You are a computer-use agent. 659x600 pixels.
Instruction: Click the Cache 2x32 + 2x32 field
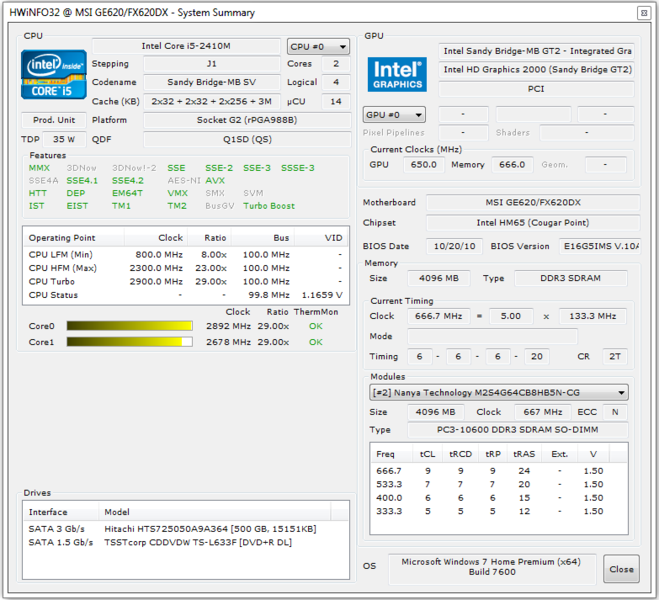pyautogui.click(x=212, y=102)
